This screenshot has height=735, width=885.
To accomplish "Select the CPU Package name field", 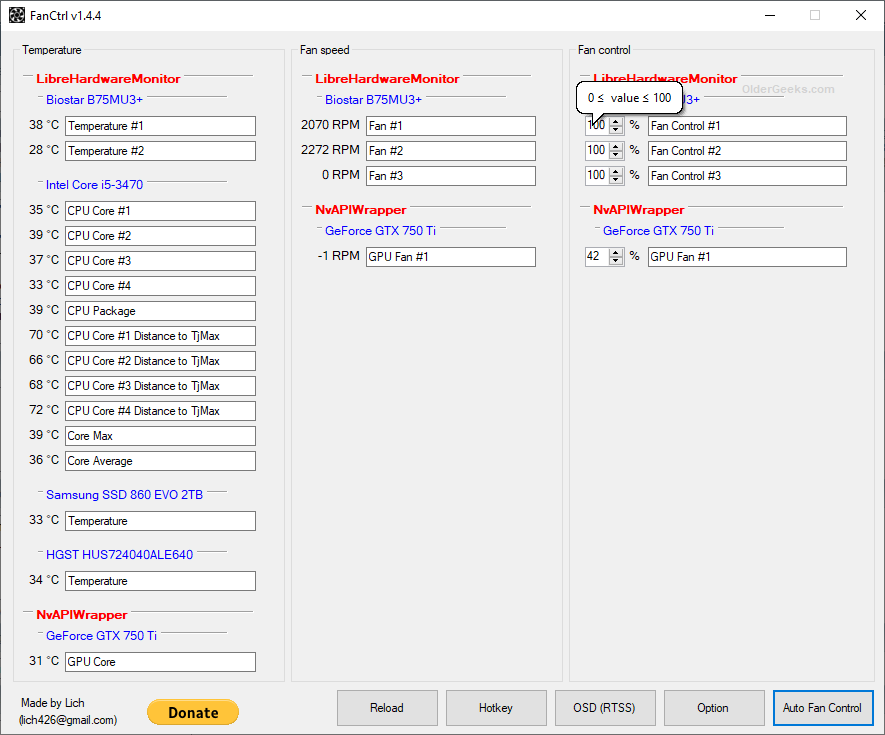I will pyautogui.click(x=160, y=310).
